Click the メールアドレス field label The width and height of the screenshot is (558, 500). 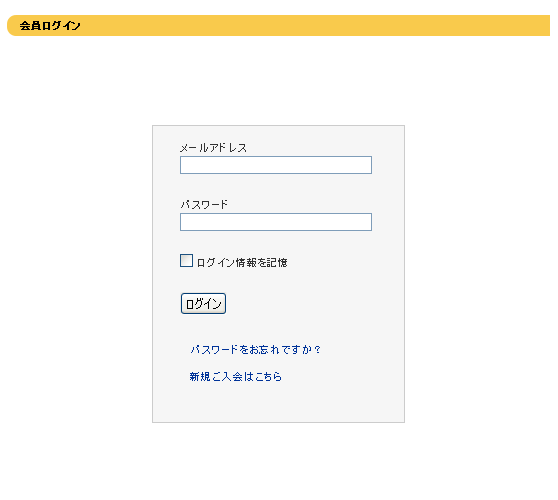pyautogui.click(x=213, y=148)
